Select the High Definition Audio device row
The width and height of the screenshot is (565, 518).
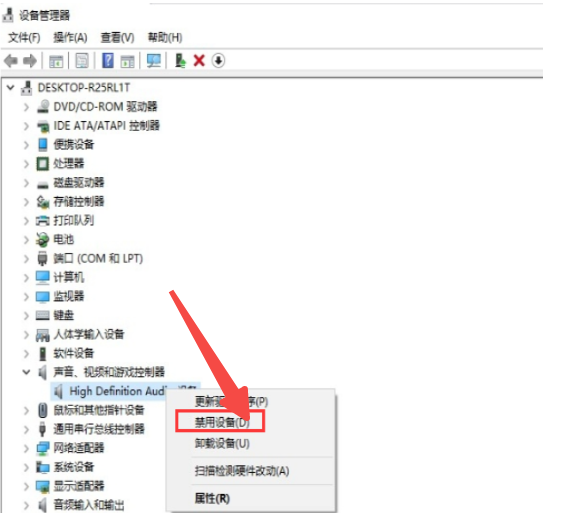point(125,391)
